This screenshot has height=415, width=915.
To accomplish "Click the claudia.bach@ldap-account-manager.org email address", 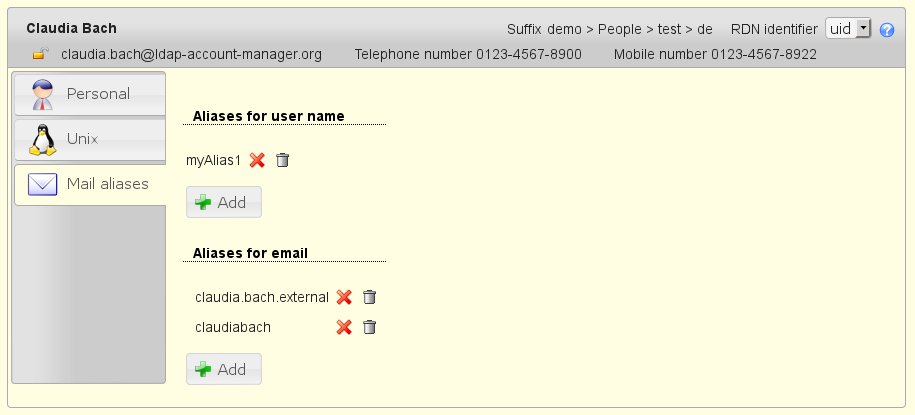I will click(191, 54).
